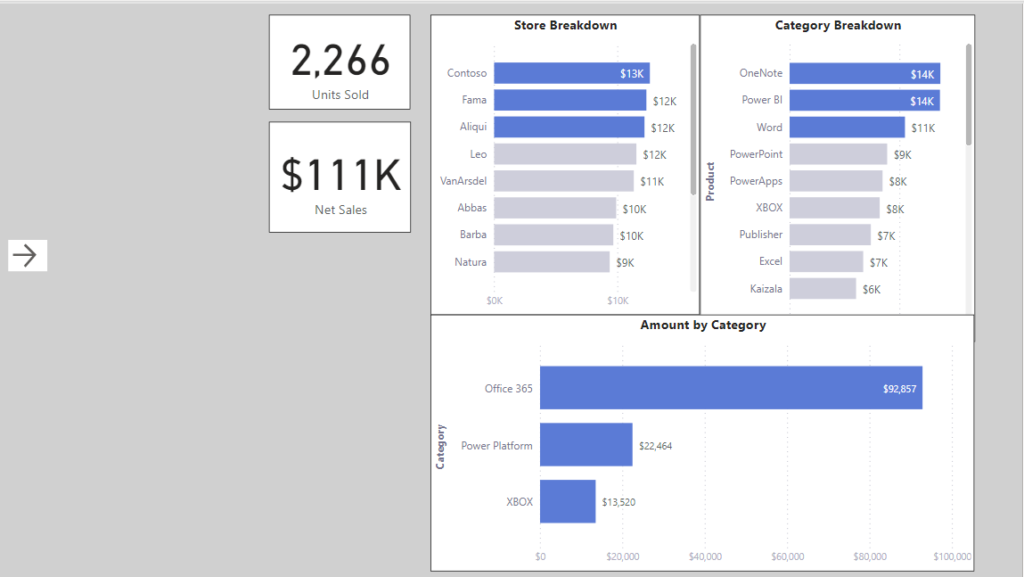Click the Publisher axis label
This screenshot has height=577, width=1024.
coord(760,234)
